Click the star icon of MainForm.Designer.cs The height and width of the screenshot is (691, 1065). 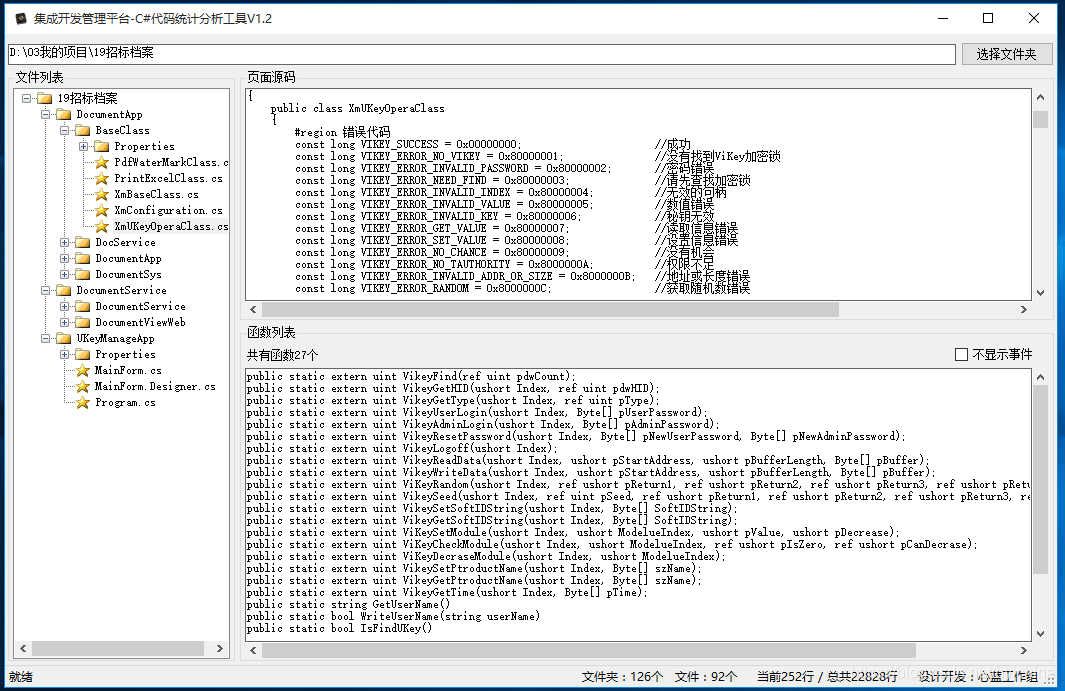tap(83, 386)
